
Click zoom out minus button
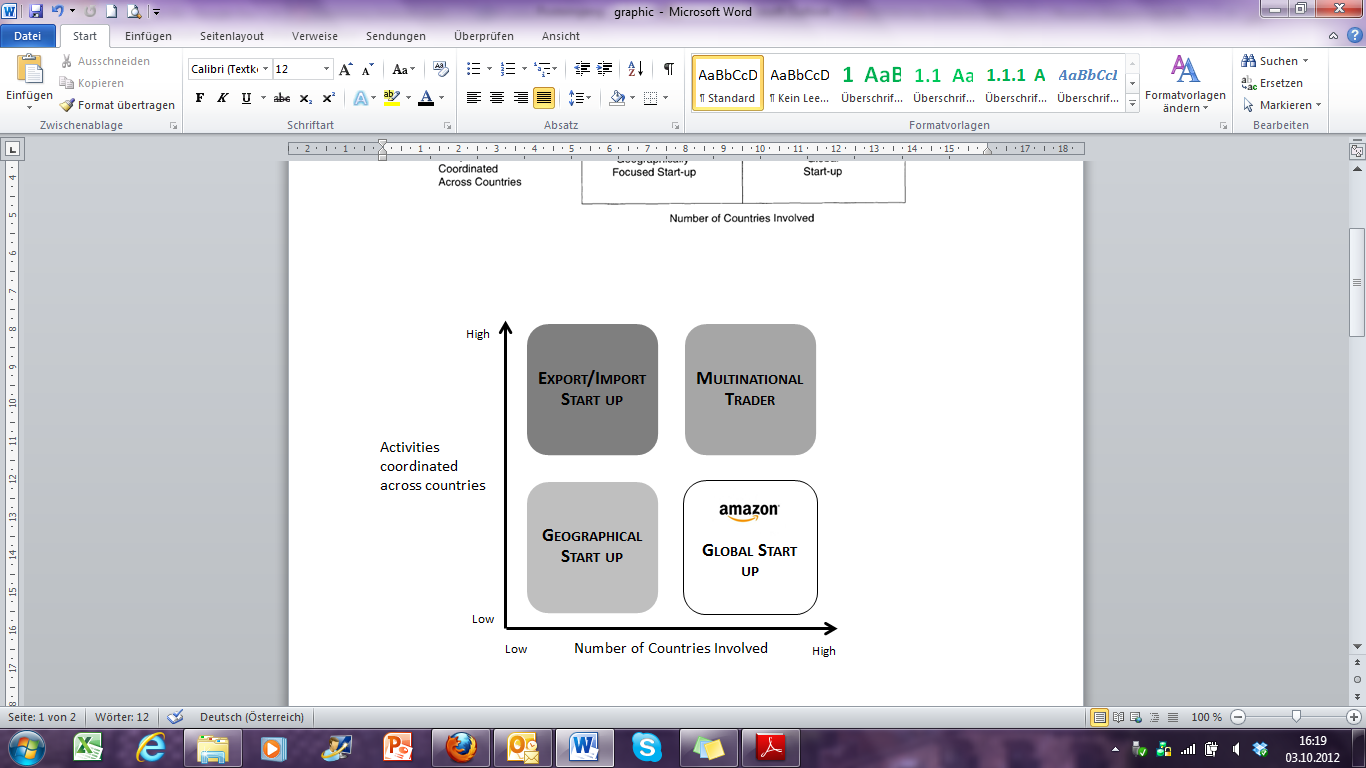tap(1238, 717)
